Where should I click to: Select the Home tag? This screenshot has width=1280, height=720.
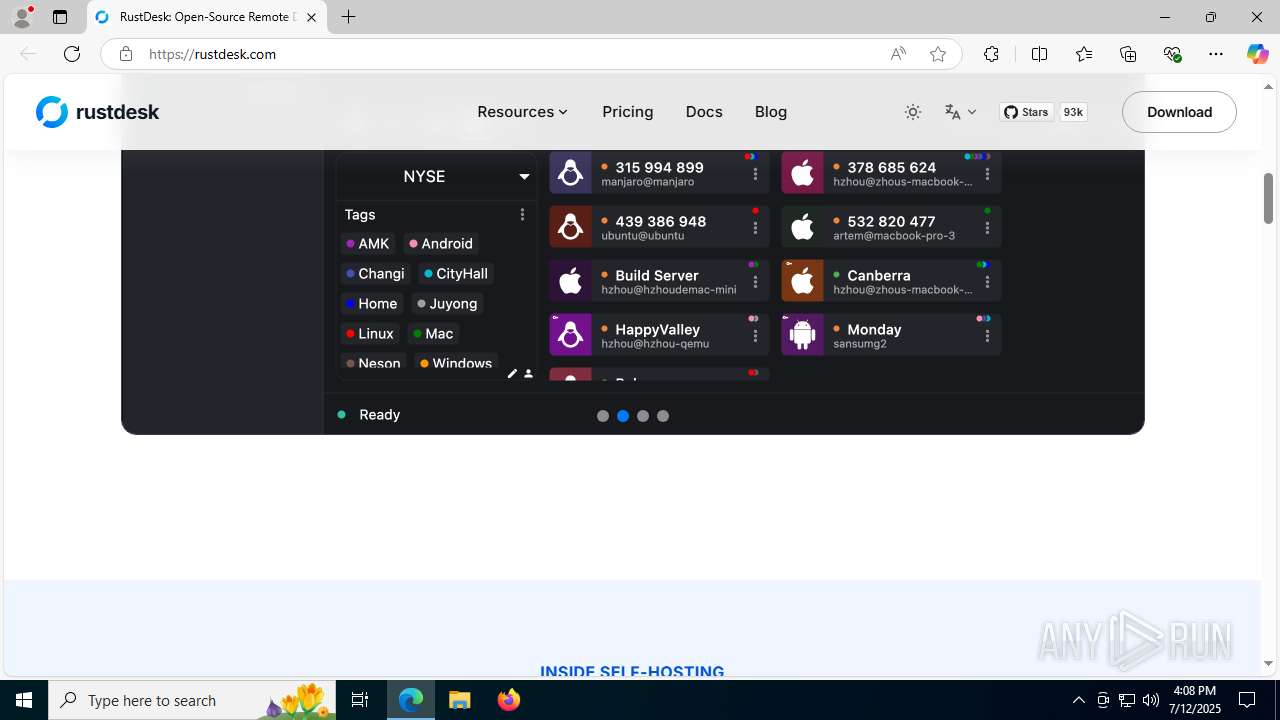tap(371, 304)
